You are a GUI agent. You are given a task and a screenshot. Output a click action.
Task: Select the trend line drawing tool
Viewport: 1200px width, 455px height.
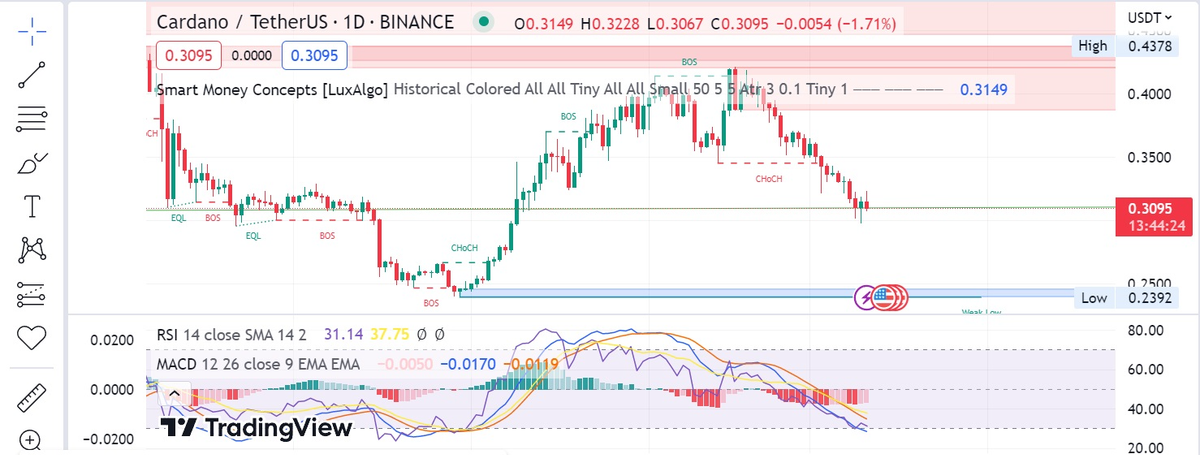[x=32, y=75]
